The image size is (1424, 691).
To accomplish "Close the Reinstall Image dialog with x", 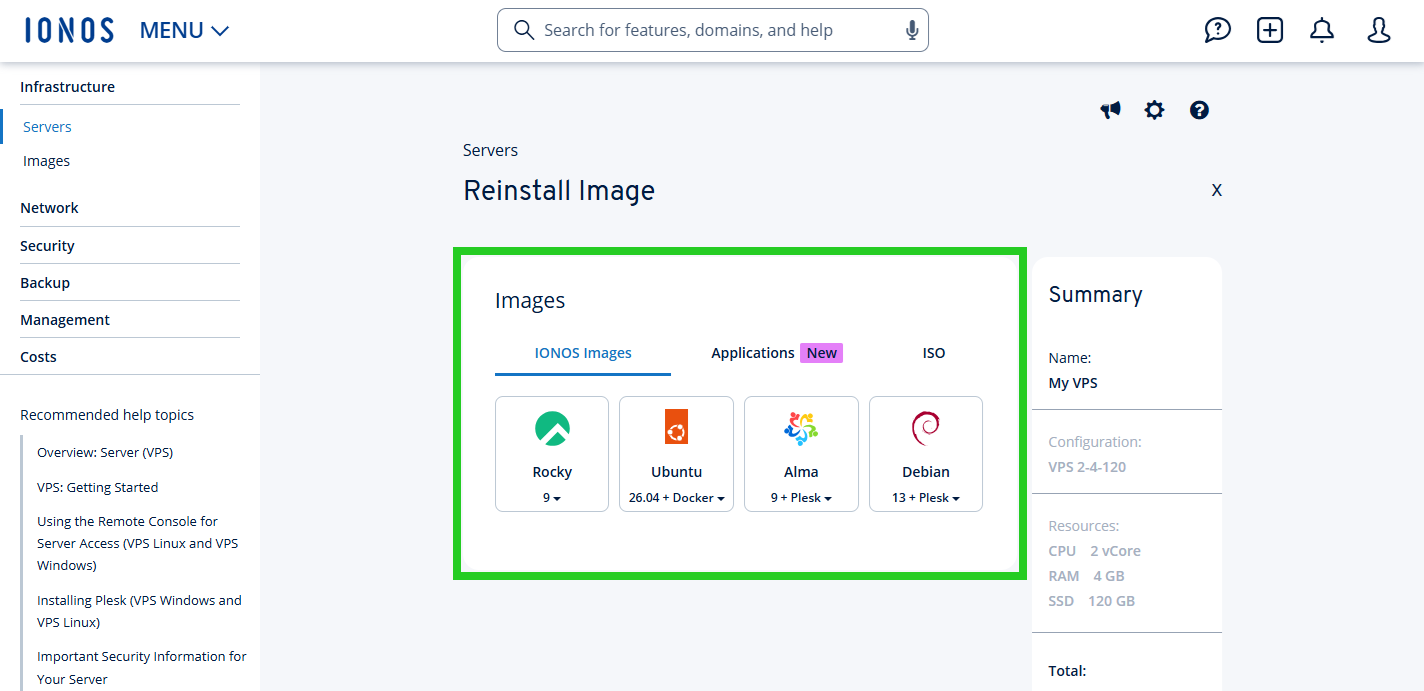I will click(1217, 190).
